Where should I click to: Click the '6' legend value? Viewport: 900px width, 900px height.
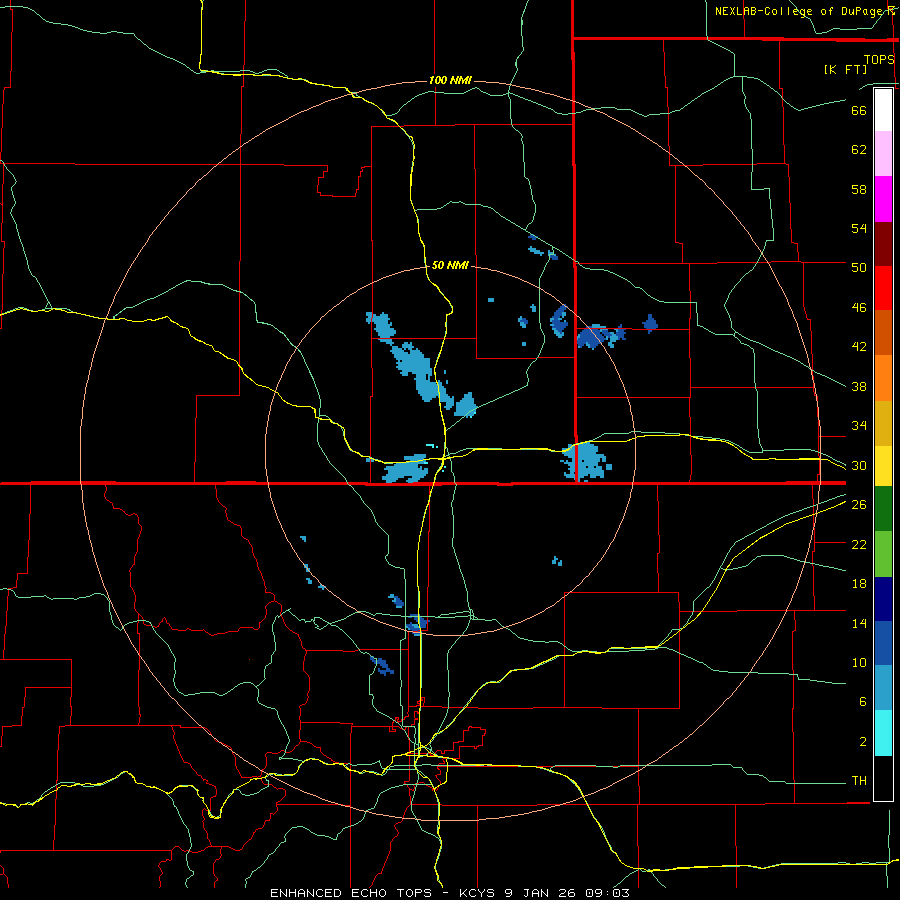point(863,702)
